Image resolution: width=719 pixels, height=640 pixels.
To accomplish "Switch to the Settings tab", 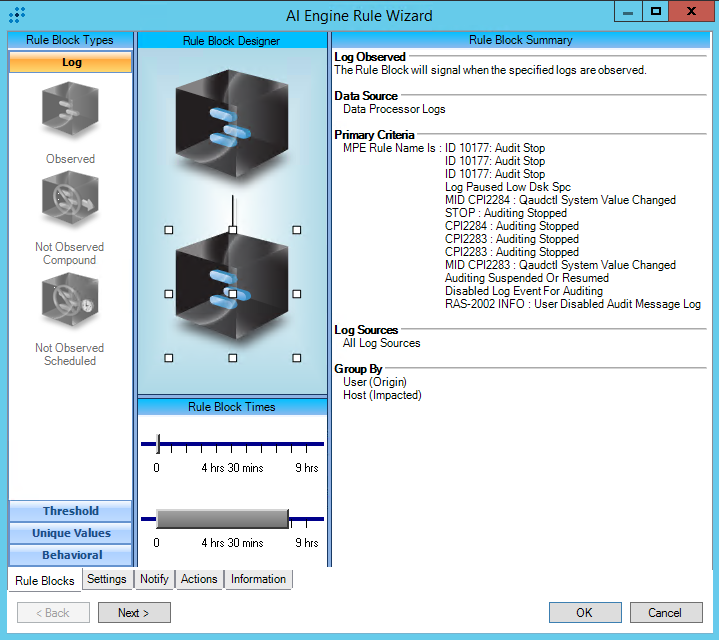I will pos(106,579).
